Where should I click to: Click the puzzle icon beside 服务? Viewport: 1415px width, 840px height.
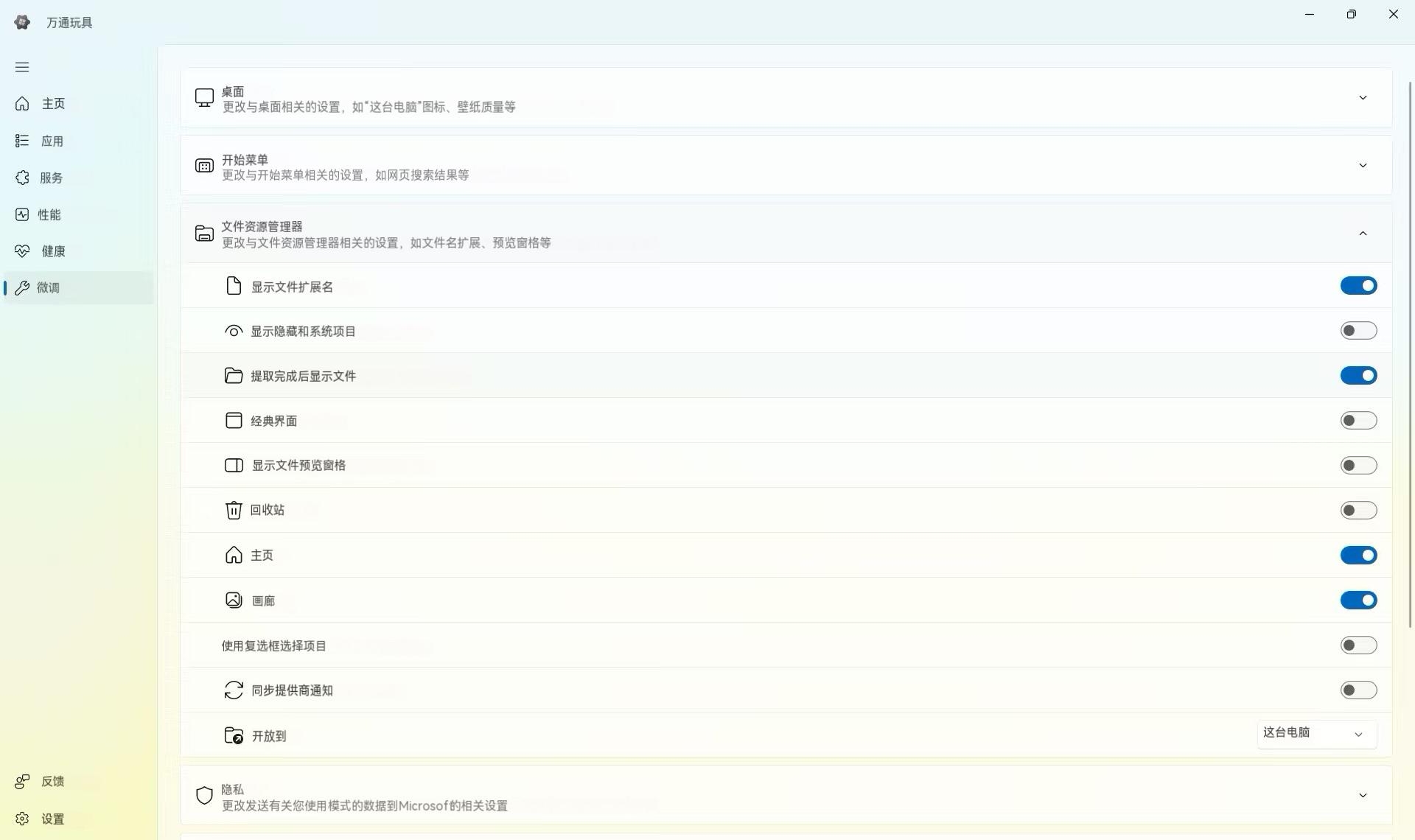point(22,178)
